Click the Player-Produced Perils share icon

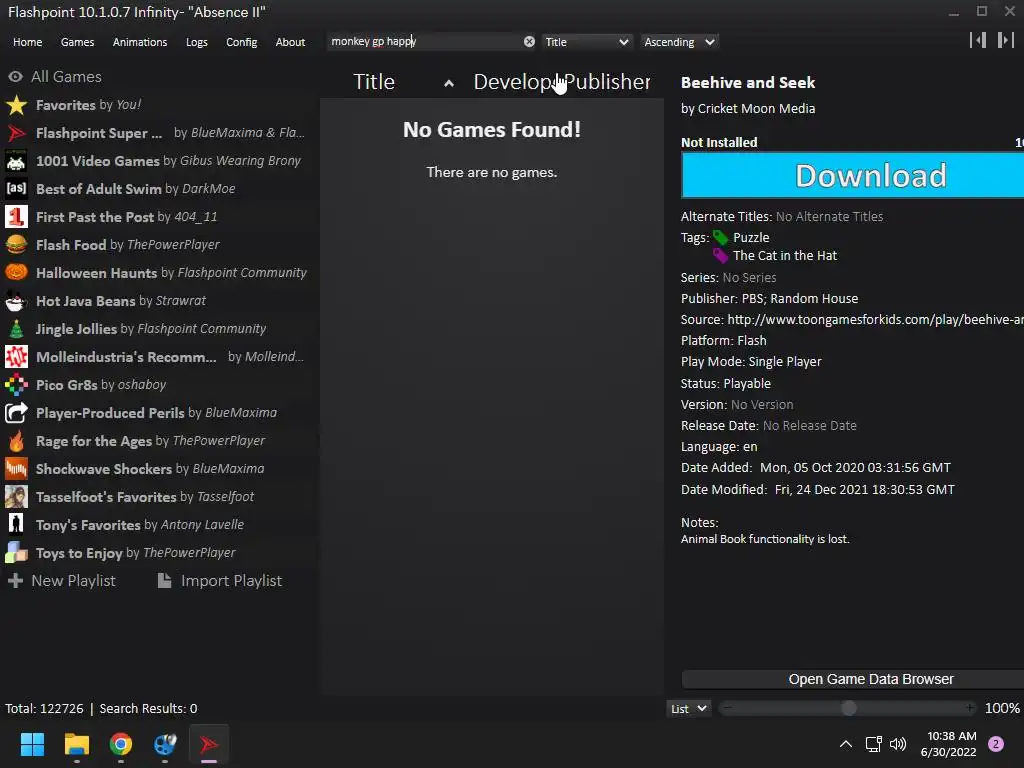(x=16, y=413)
